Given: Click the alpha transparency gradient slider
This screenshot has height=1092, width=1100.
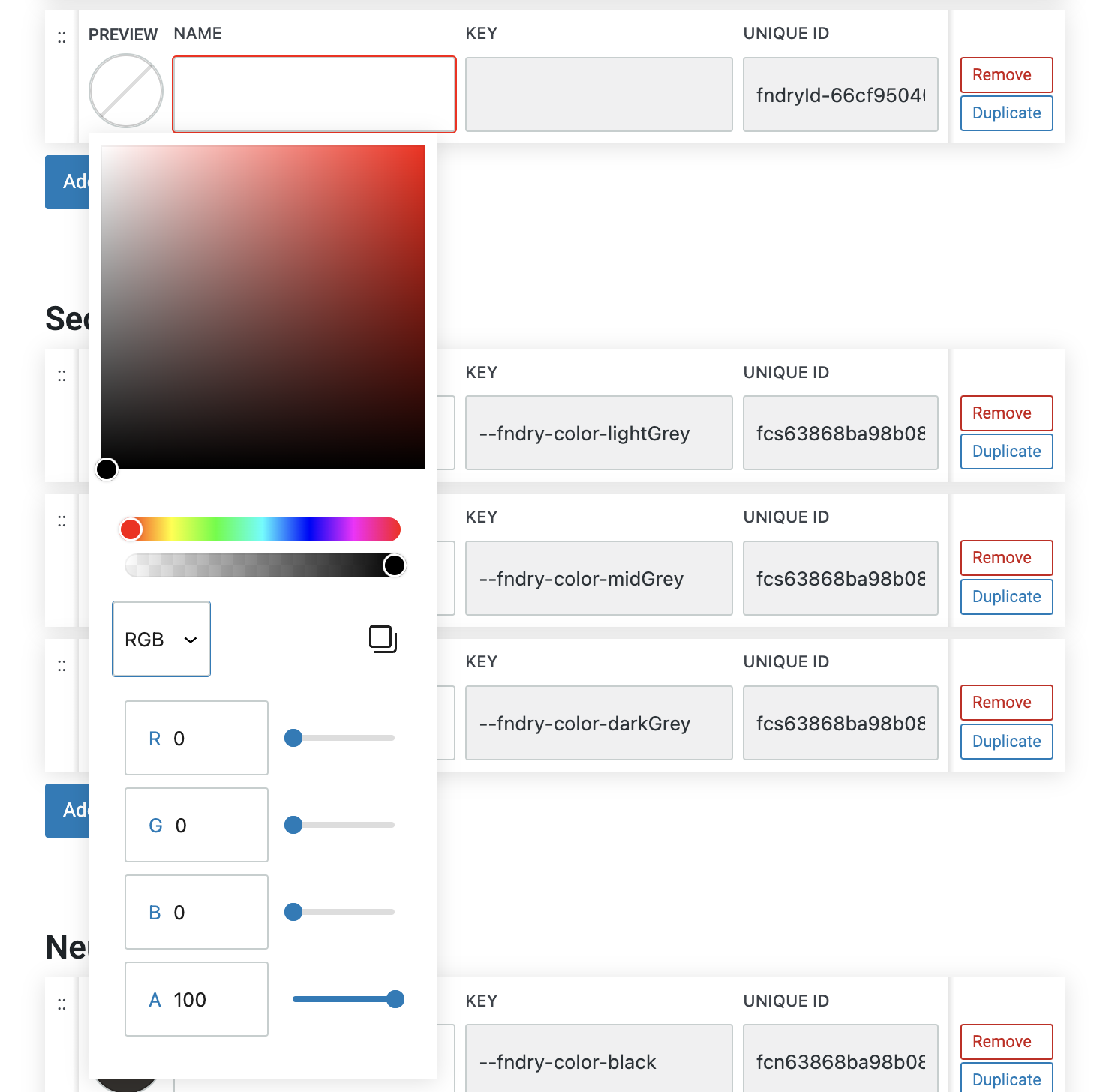Looking at the screenshot, I should click(263, 565).
